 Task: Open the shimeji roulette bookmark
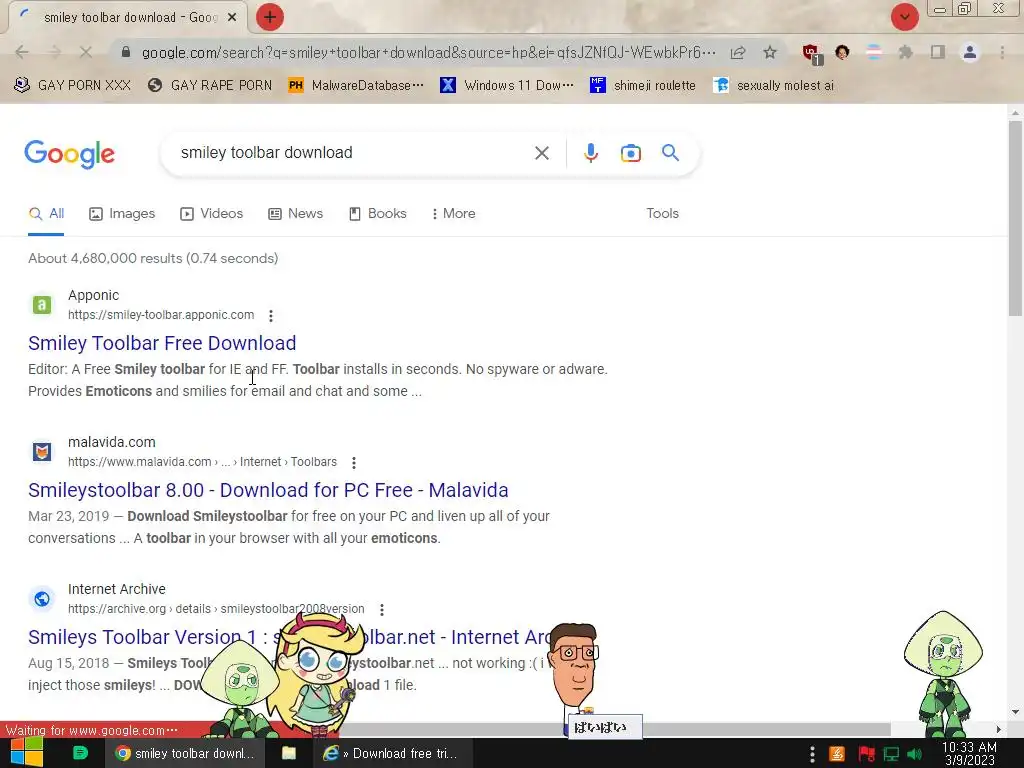[643, 86]
